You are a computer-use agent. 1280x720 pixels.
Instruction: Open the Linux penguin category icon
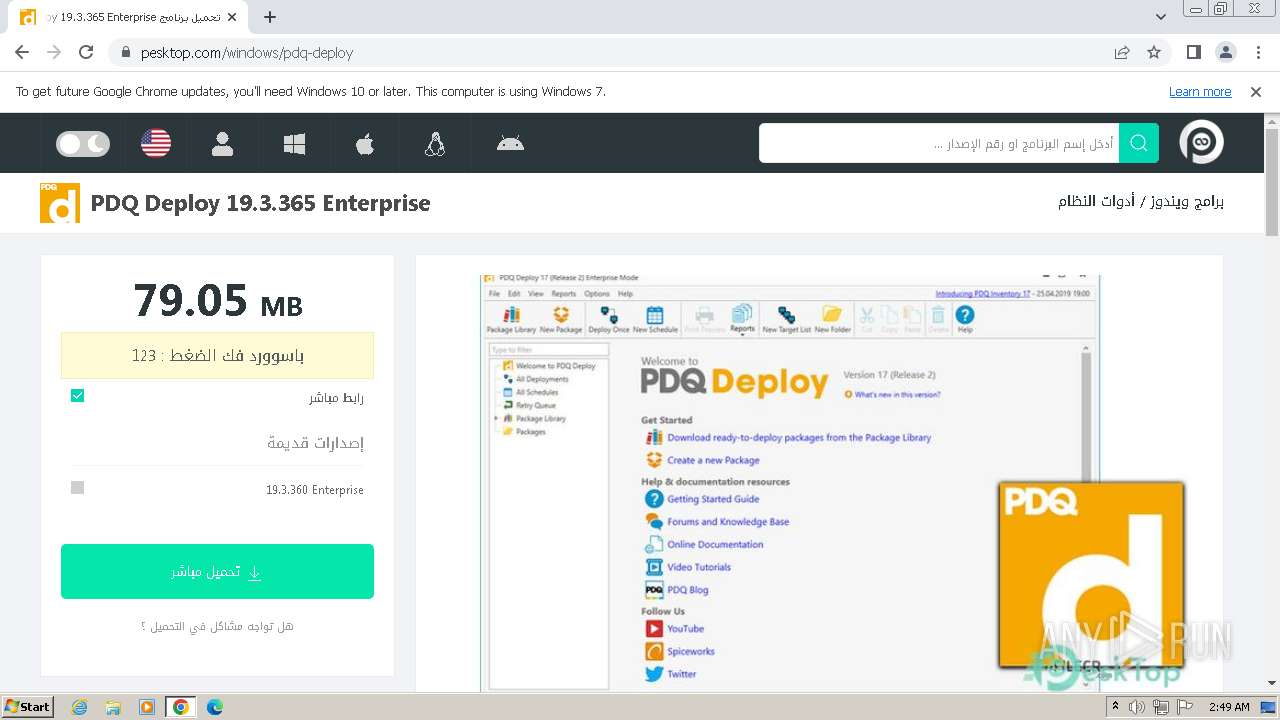tap(434, 144)
